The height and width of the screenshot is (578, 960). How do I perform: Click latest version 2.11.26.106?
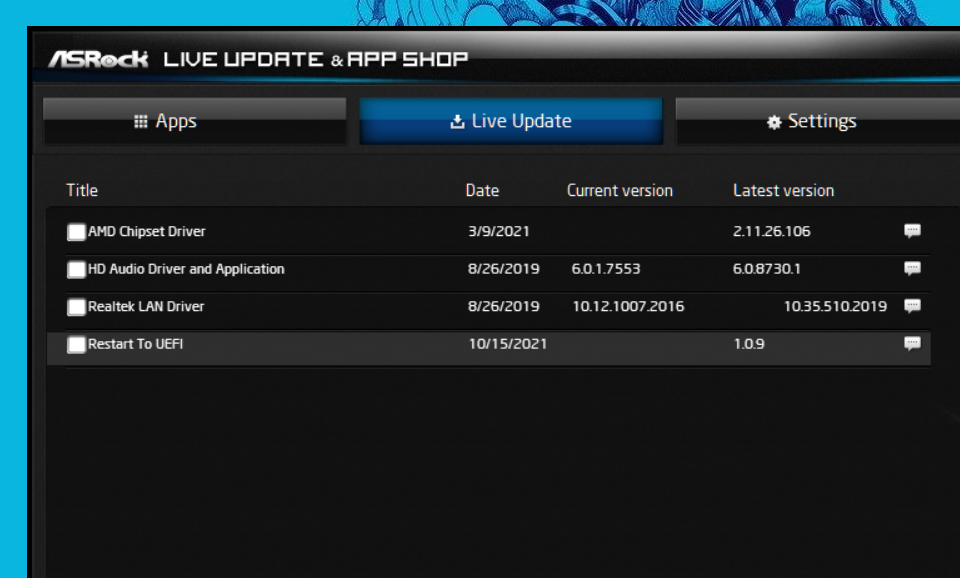(x=771, y=231)
